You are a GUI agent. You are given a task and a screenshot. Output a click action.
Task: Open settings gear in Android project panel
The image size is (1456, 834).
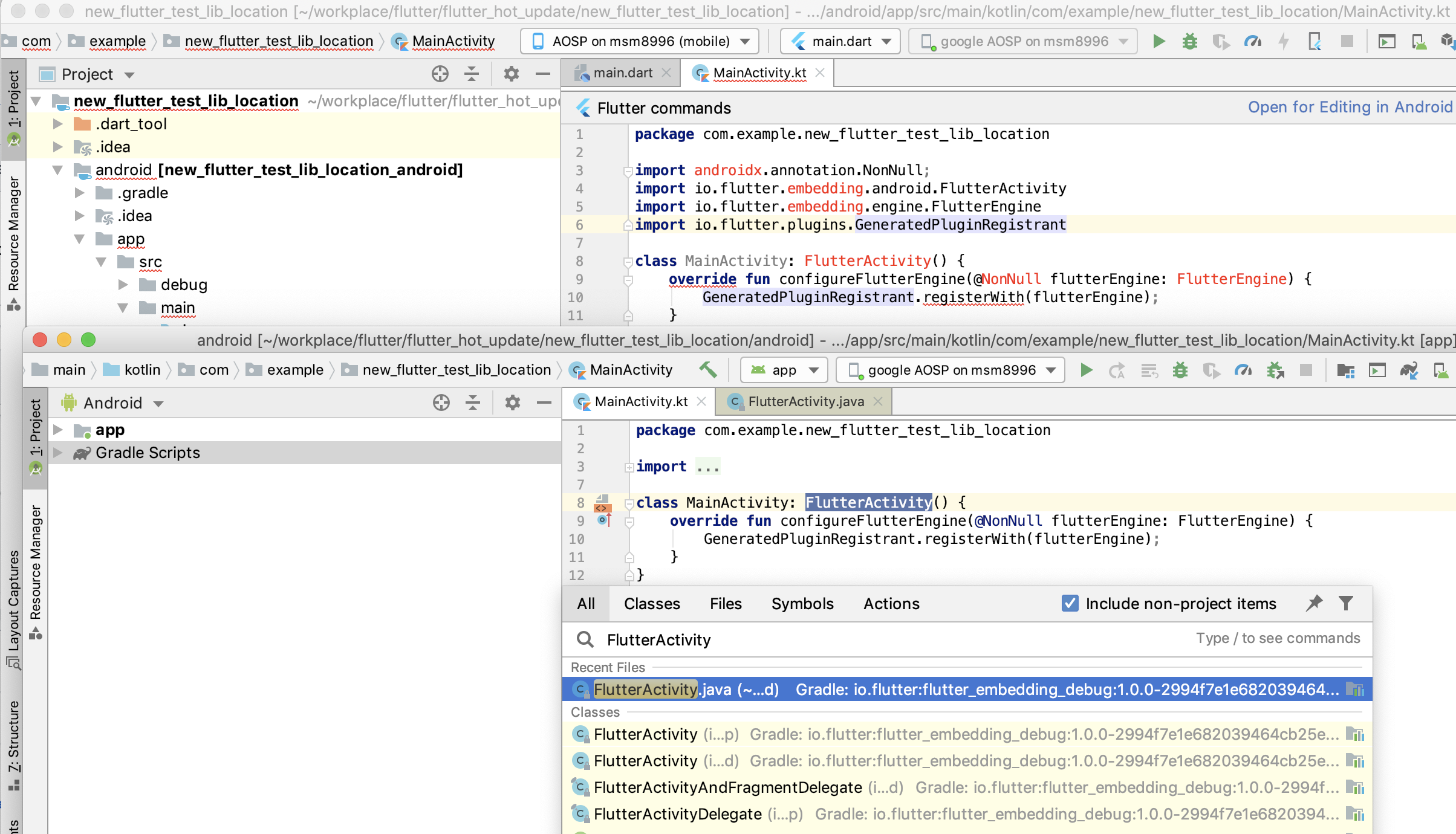tap(512, 402)
